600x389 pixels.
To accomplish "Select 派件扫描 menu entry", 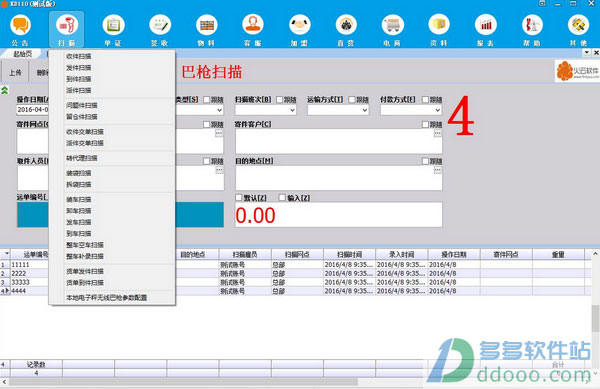I will [78, 90].
